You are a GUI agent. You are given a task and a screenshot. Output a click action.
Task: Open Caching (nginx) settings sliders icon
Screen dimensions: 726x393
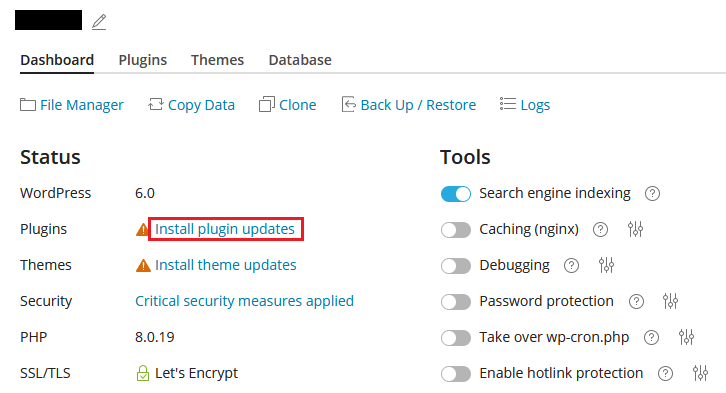(635, 229)
